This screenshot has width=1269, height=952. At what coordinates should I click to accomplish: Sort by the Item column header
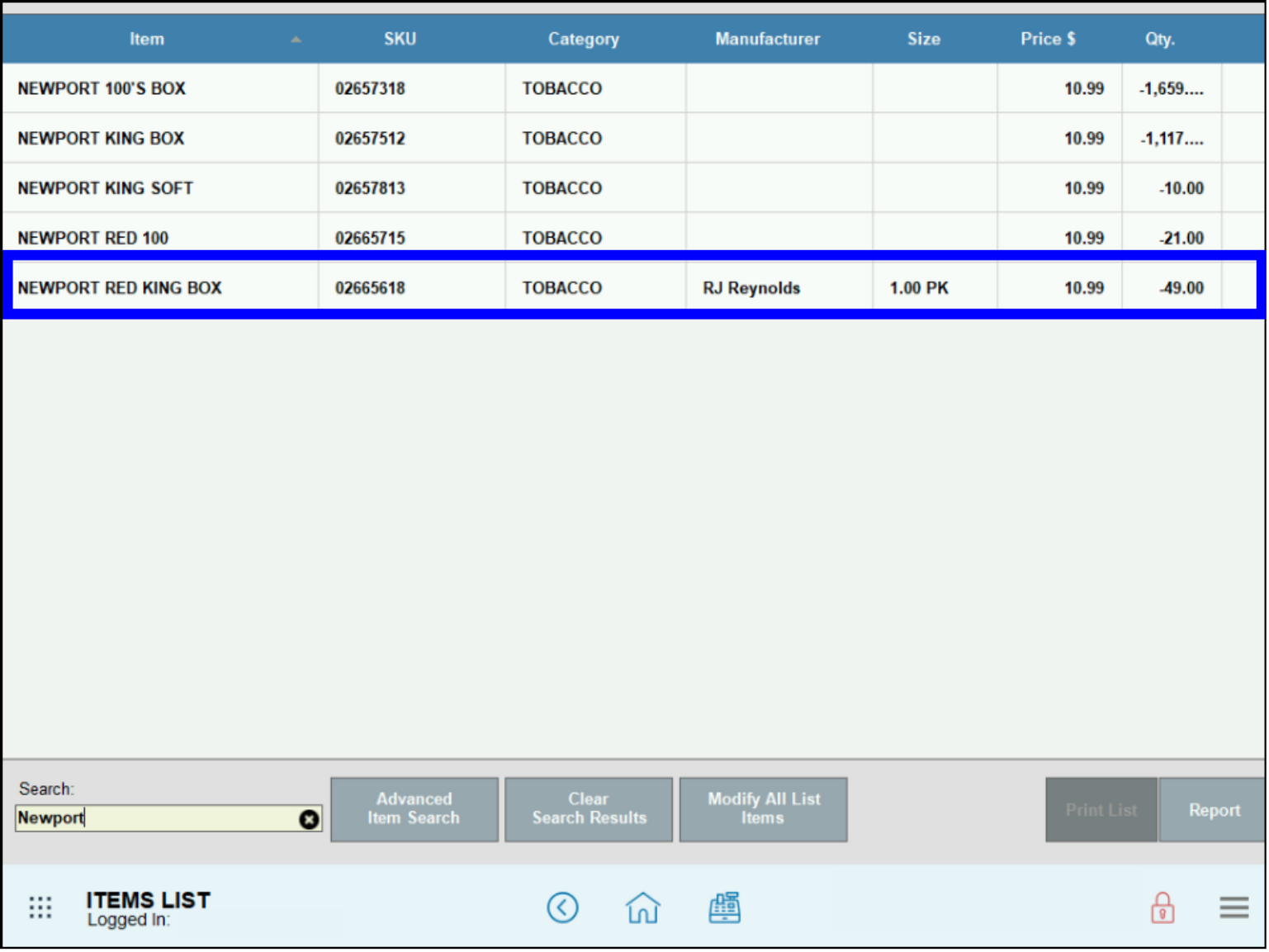pyautogui.click(x=146, y=39)
